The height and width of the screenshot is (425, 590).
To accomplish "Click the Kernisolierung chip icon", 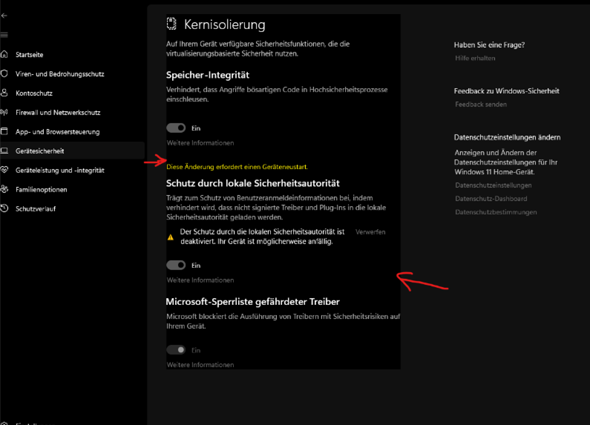I will [x=172, y=24].
